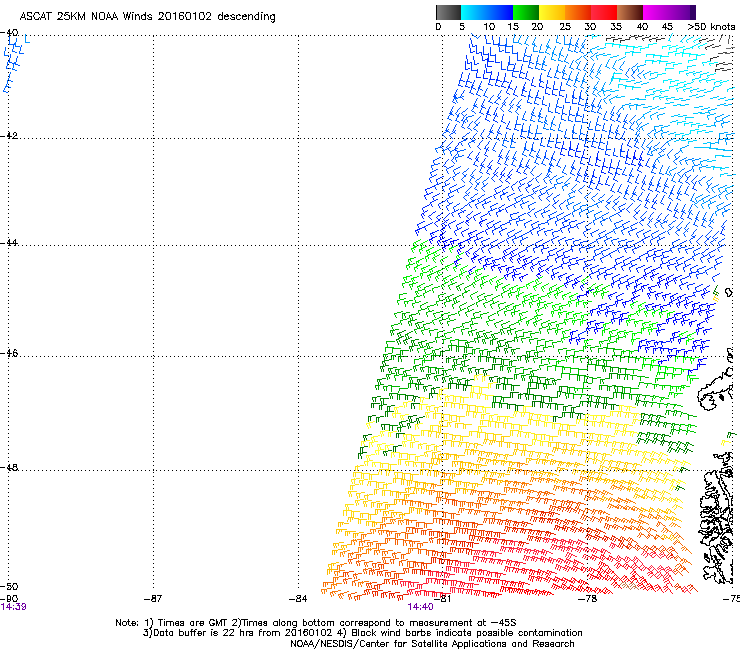Click the '10' legend scale label
The image size is (740, 650).
489,27
